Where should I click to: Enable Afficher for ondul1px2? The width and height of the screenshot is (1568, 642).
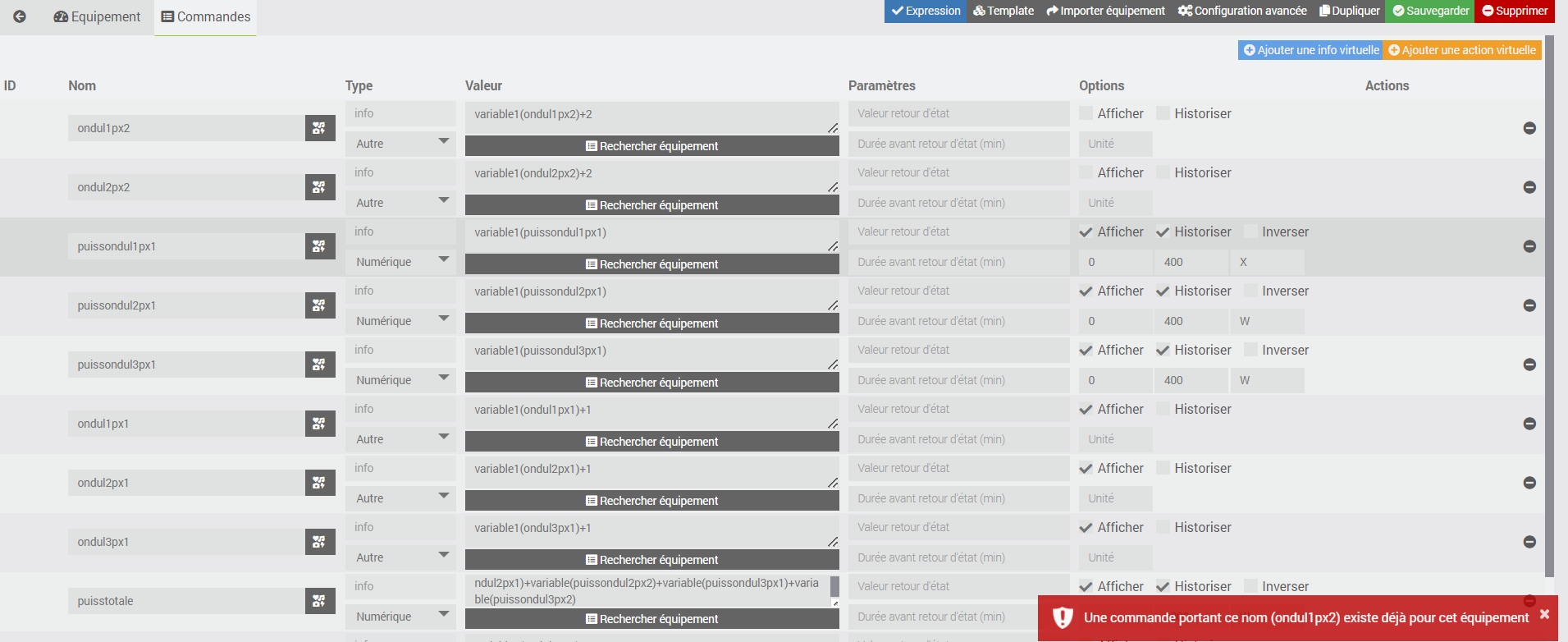tap(1086, 113)
